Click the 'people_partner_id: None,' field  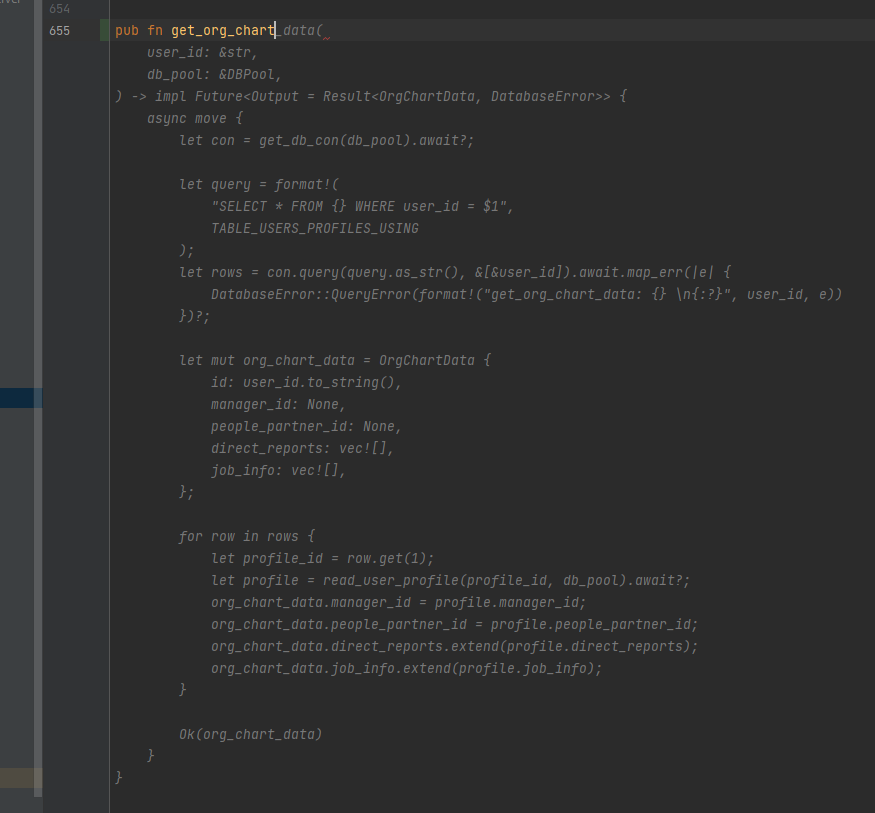(306, 426)
